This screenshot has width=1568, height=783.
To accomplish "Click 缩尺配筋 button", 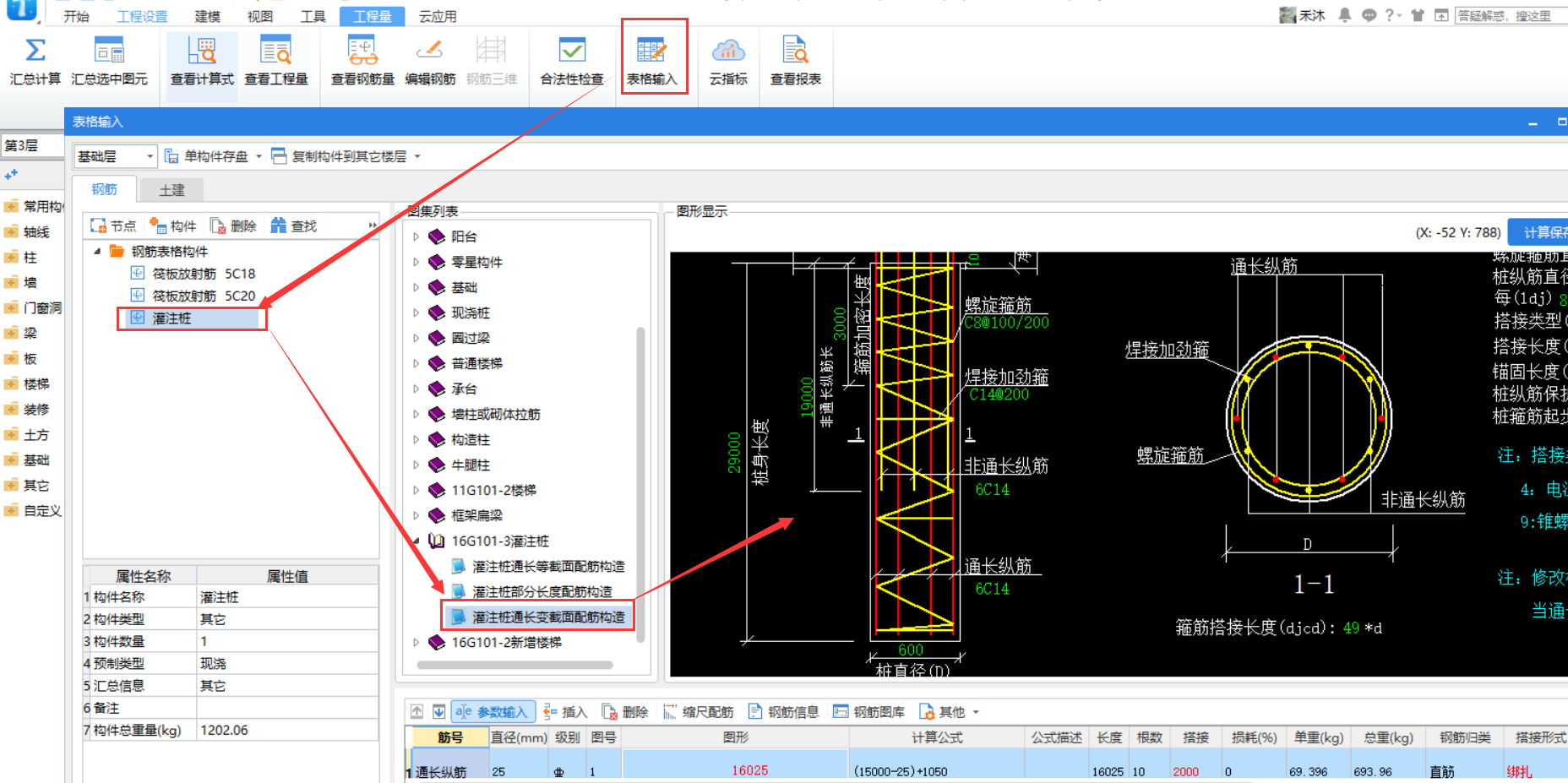I will click(x=698, y=712).
